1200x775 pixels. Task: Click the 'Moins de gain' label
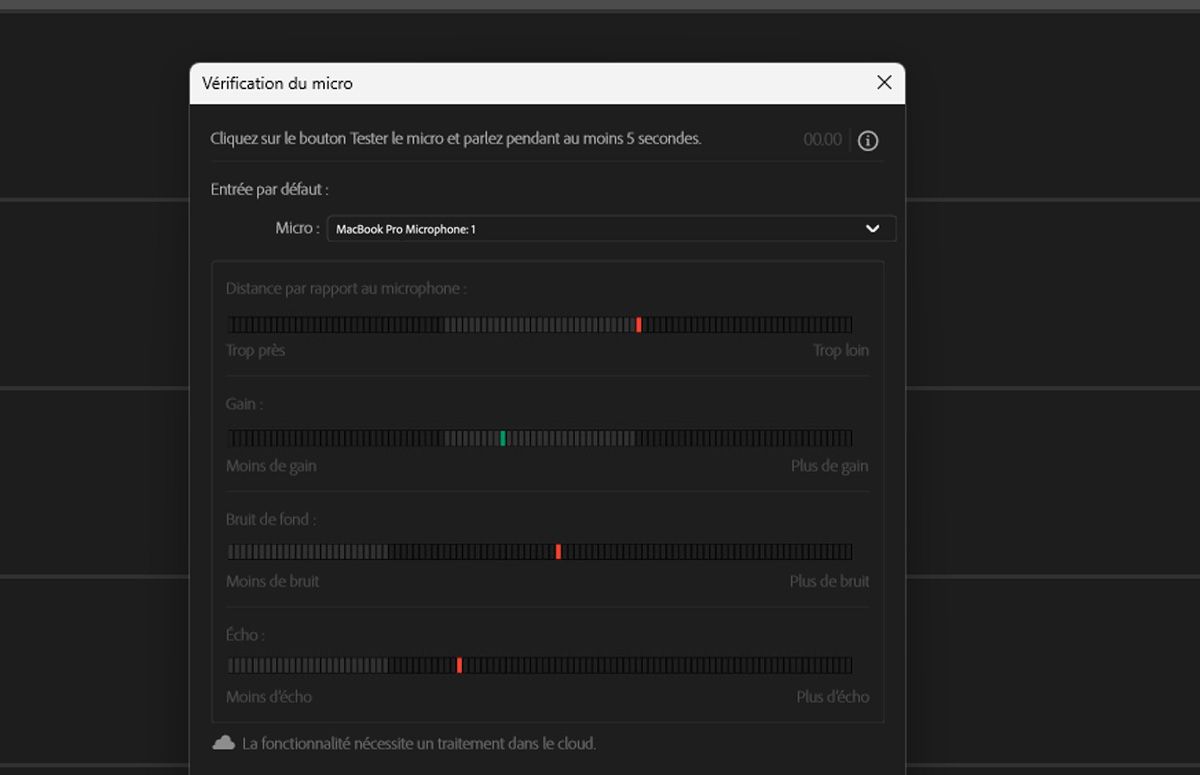(271, 466)
